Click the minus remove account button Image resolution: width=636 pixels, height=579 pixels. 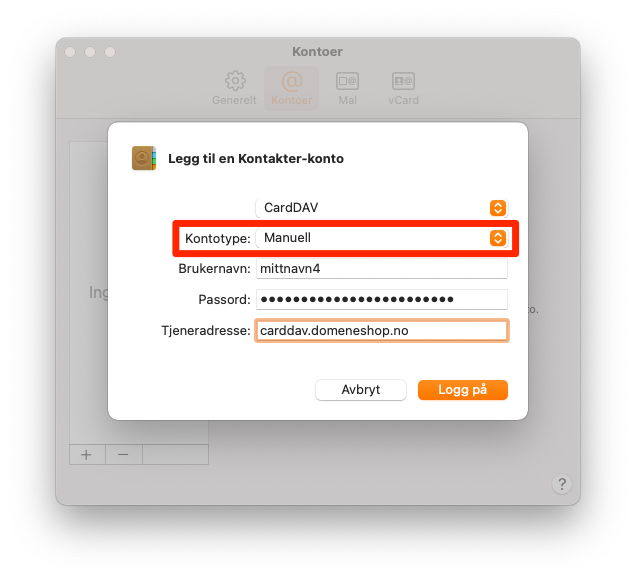123,454
